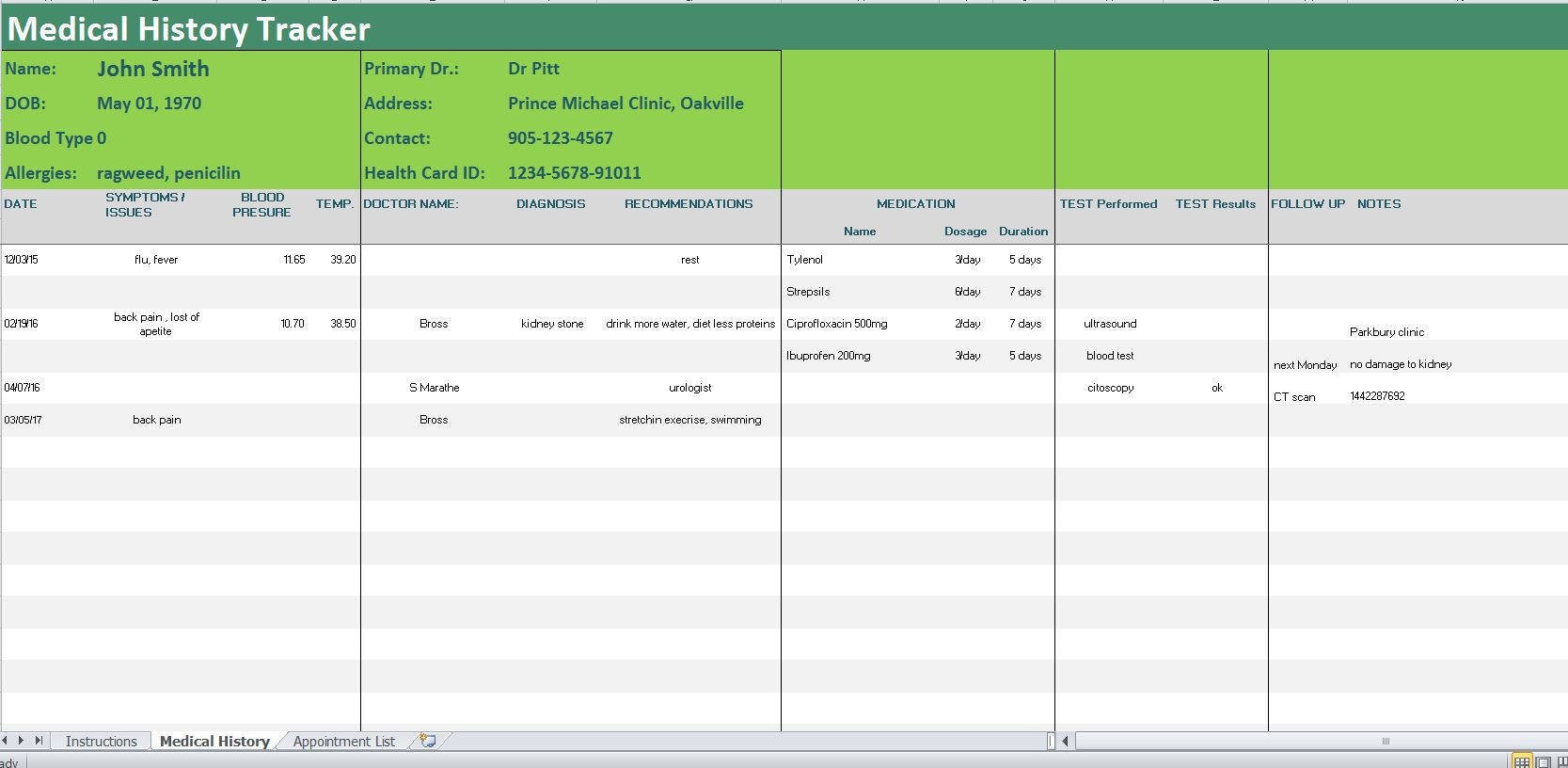The height and width of the screenshot is (768, 1568).
Task: Select the no damage to kidney note
Action: 1401,364
